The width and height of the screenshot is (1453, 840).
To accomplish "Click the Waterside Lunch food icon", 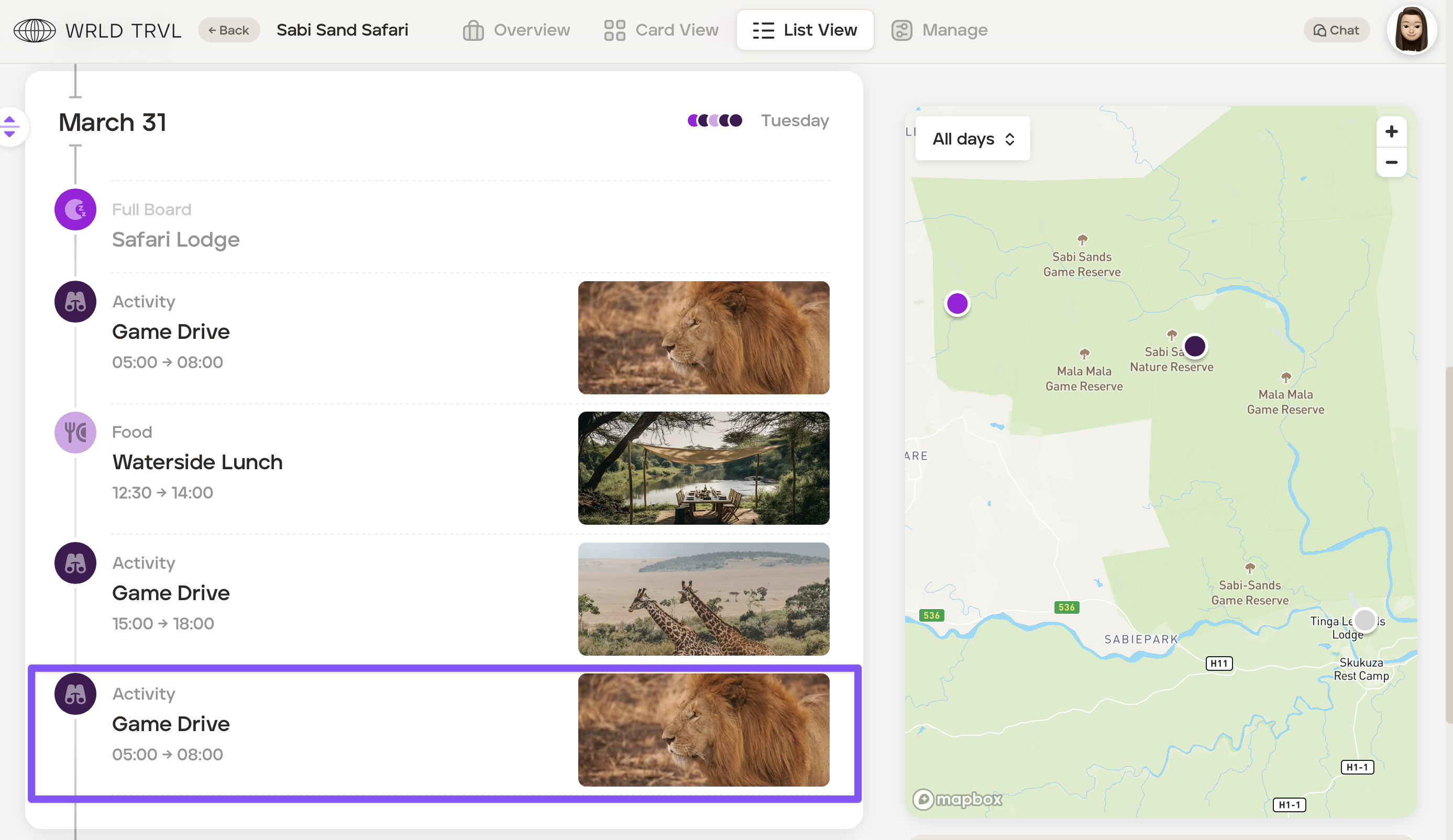I will [x=75, y=432].
